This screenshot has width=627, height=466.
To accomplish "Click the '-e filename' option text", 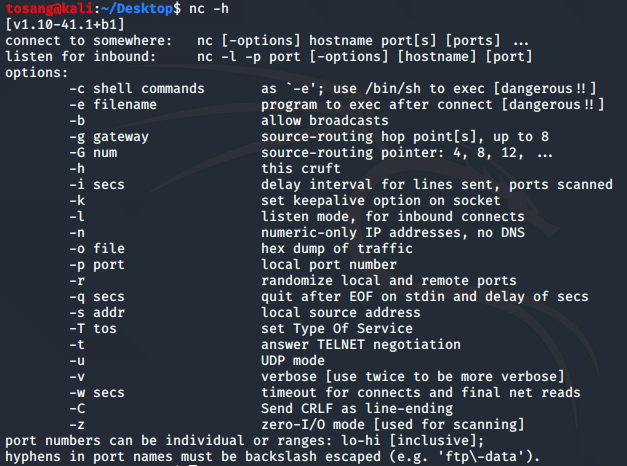I will click(x=113, y=104).
